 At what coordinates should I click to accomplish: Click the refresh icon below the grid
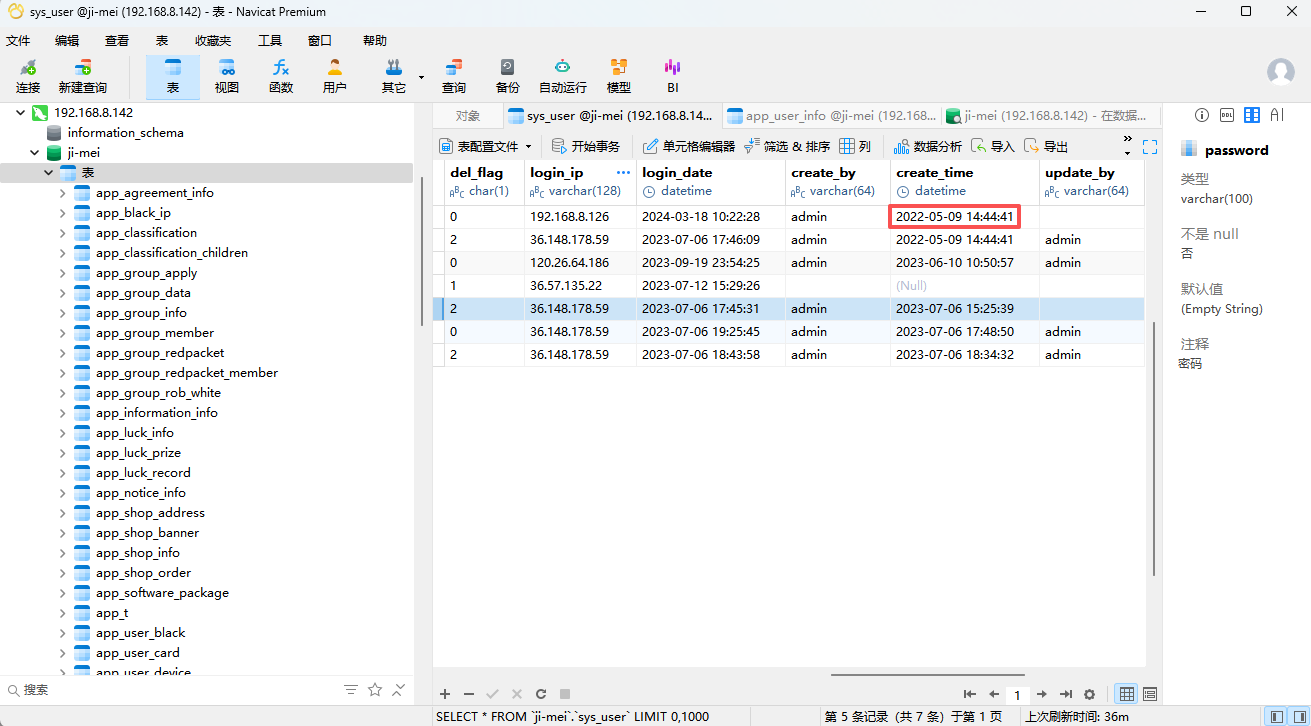[541, 694]
